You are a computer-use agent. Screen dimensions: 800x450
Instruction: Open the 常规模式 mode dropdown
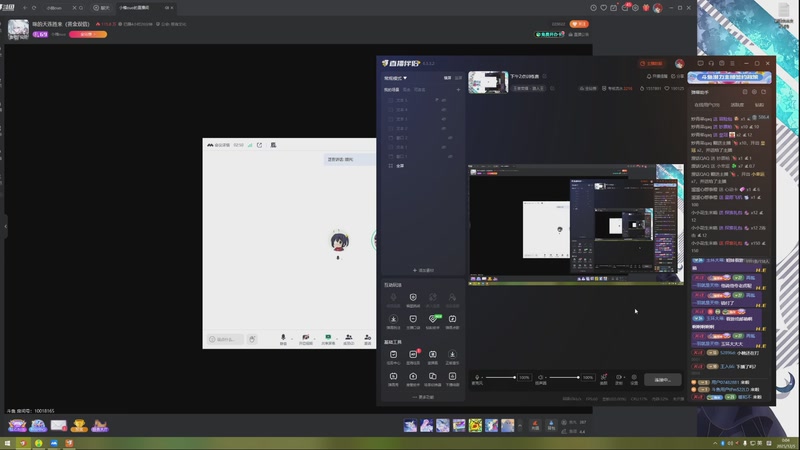click(x=395, y=78)
